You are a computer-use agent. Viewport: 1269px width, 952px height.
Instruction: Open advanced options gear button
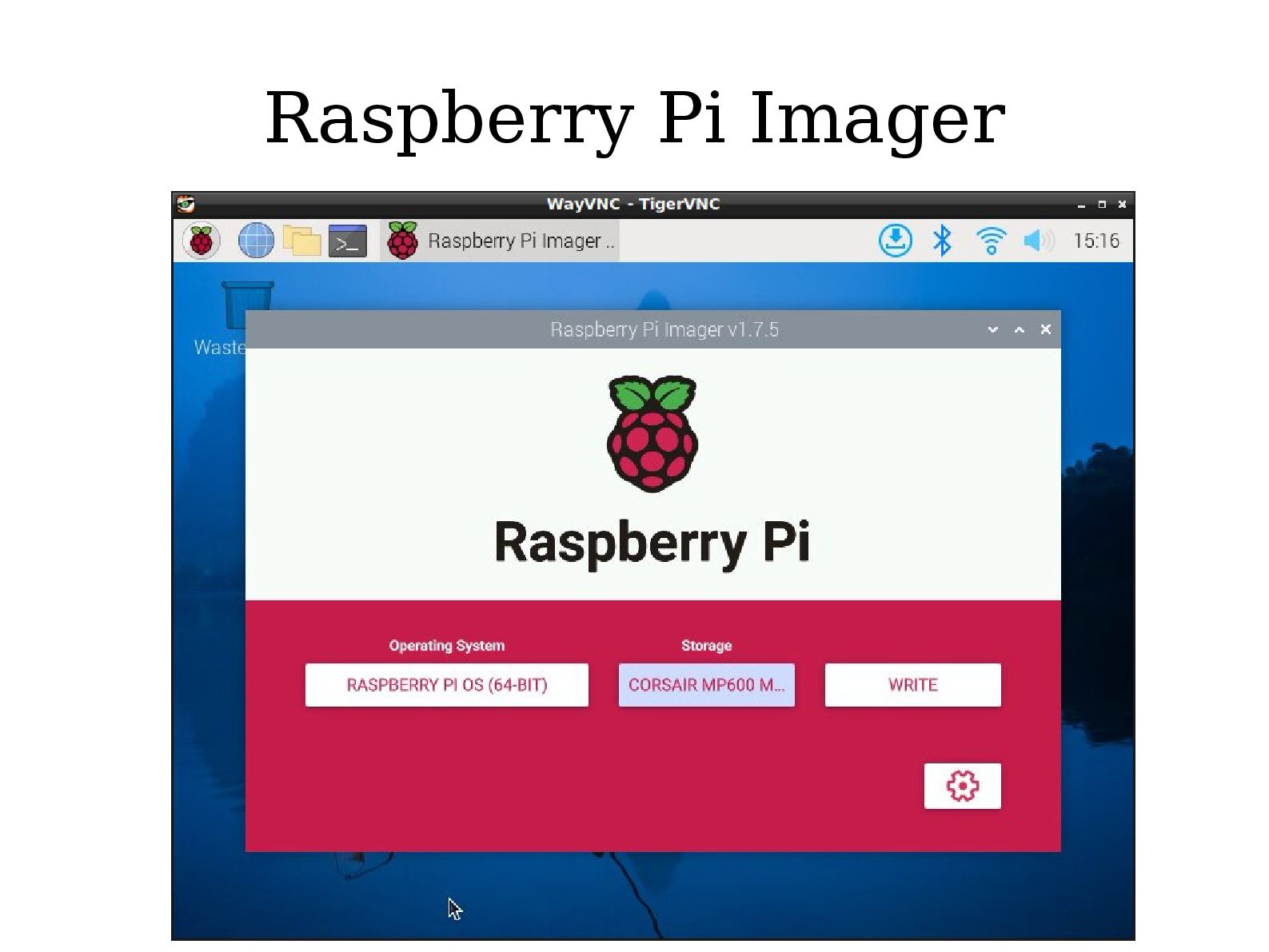coord(963,786)
